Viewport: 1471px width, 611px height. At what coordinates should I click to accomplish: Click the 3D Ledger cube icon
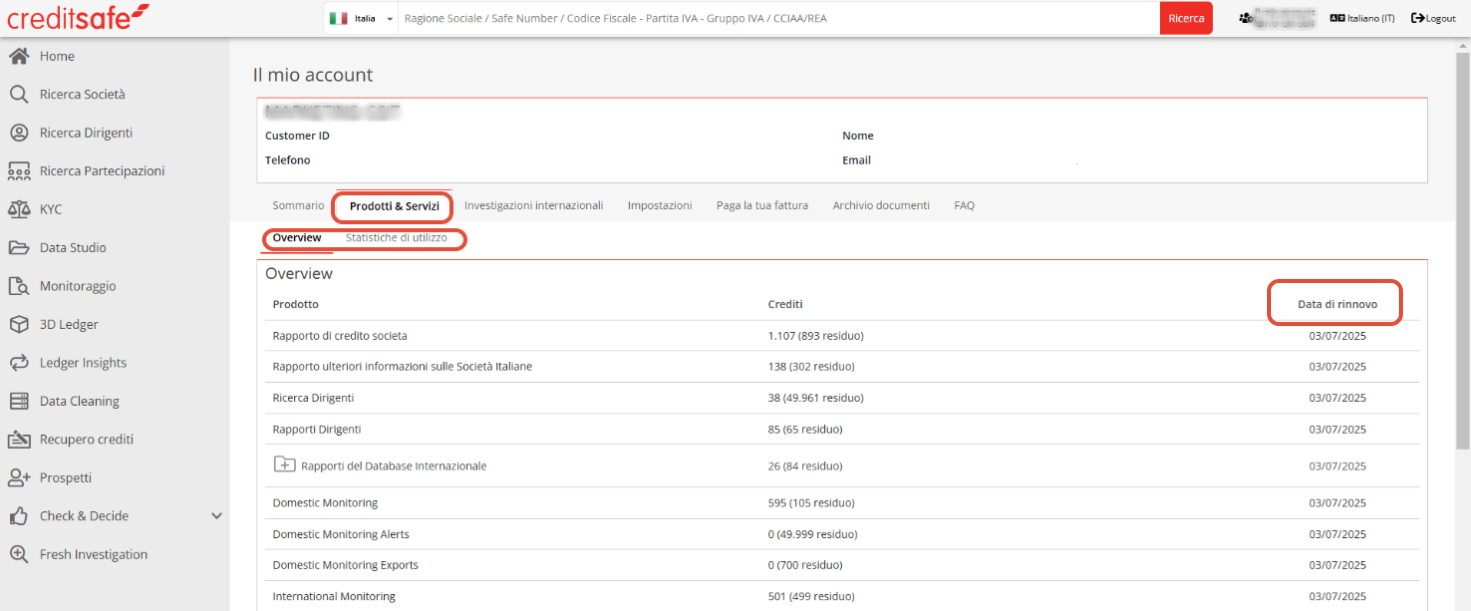pyautogui.click(x=18, y=324)
